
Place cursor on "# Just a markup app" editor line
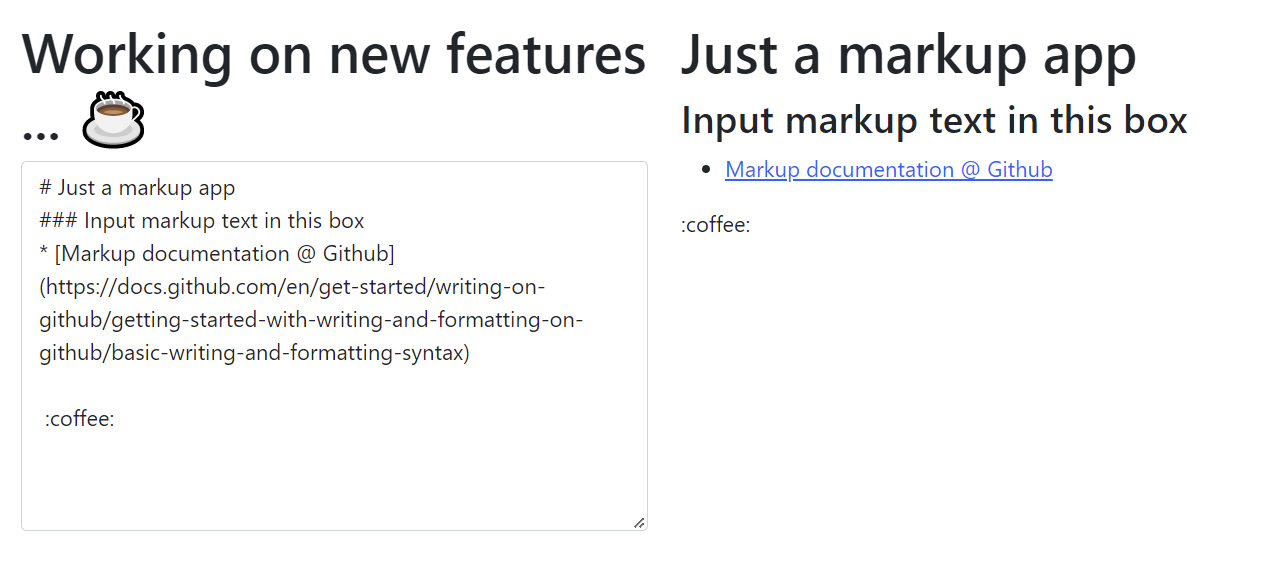click(137, 187)
